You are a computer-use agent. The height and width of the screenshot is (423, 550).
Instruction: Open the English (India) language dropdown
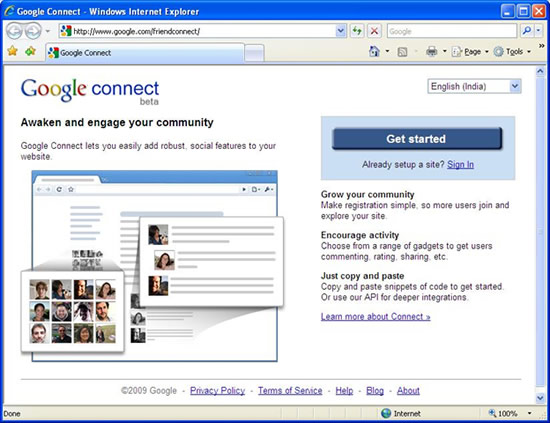coord(474,86)
